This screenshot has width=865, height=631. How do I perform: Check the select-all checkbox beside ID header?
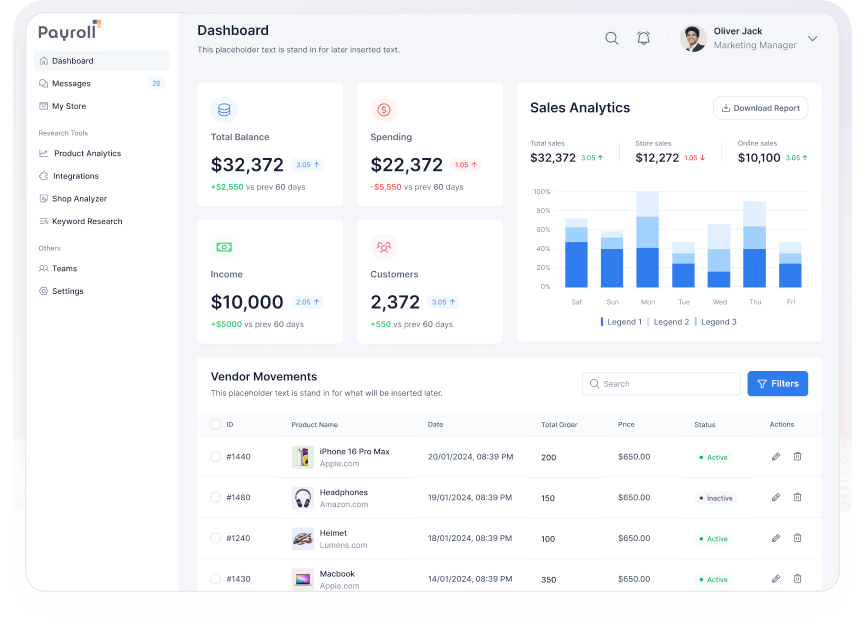point(216,425)
